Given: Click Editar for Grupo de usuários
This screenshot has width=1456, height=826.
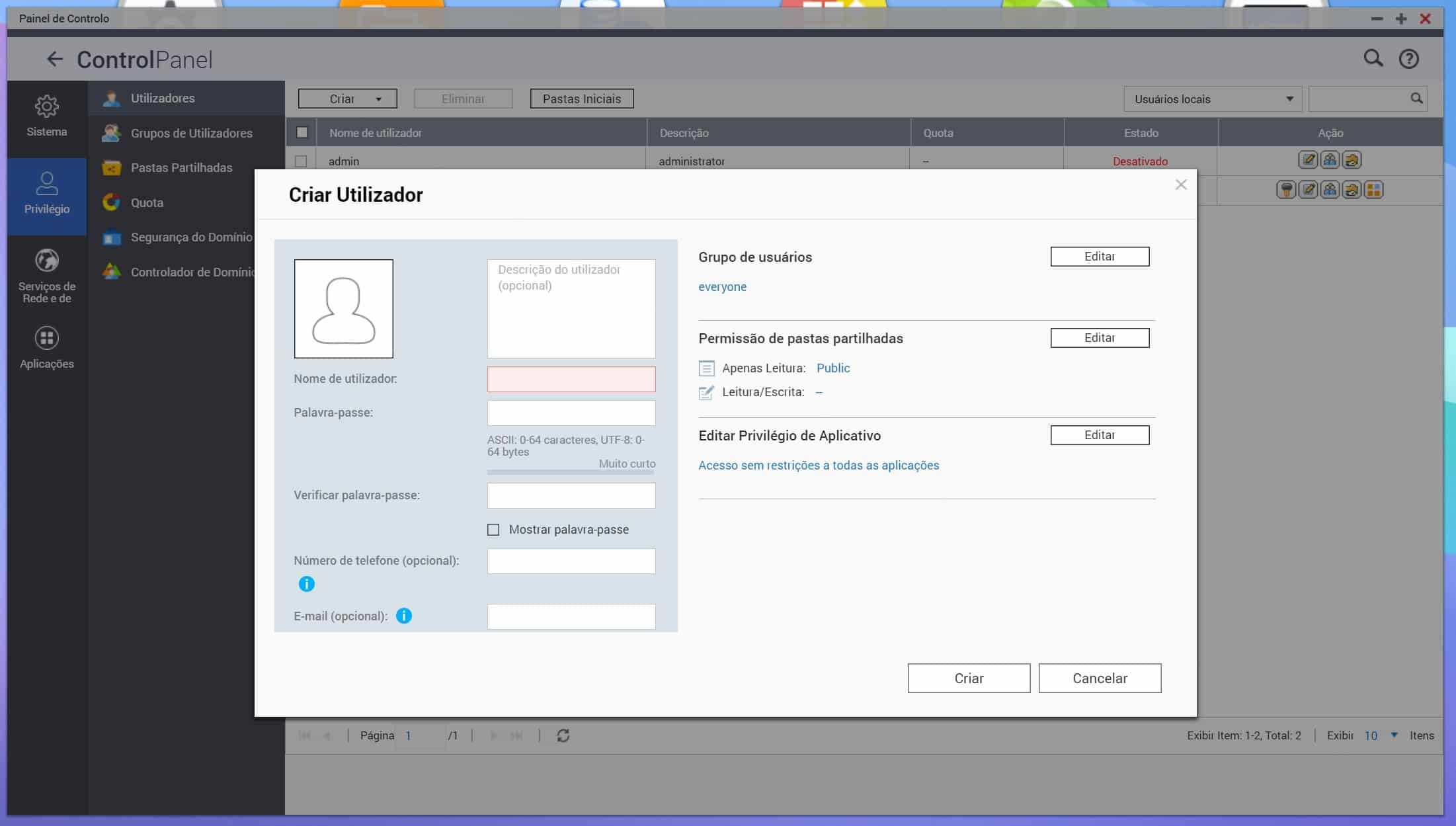Looking at the screenshot, I should (x=1099, y=257).
